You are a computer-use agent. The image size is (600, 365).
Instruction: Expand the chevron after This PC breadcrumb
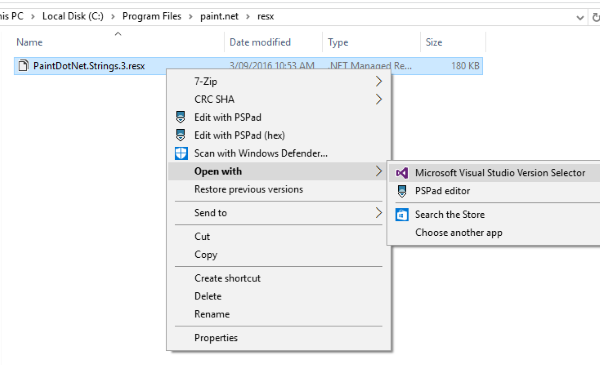33,17
